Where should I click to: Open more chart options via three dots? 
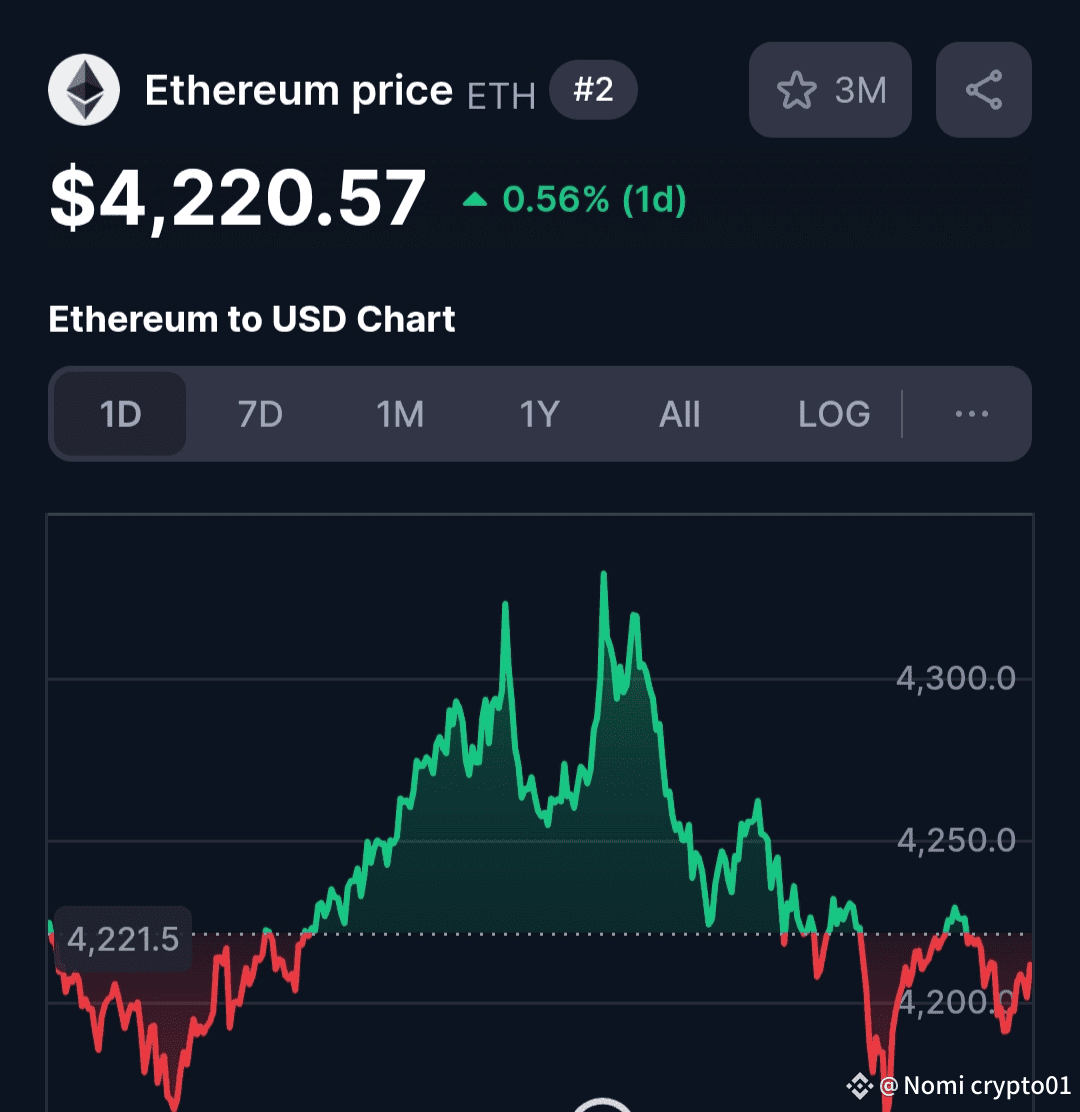tap(971, 414)
